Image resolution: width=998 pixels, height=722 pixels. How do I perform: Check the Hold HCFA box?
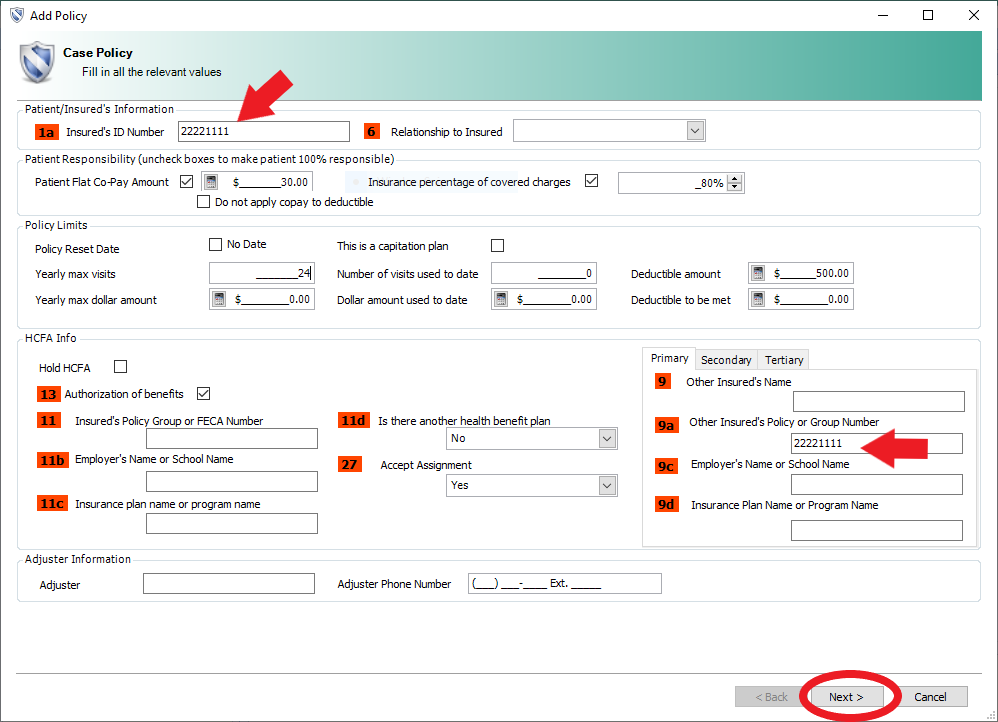coord(121,367)
